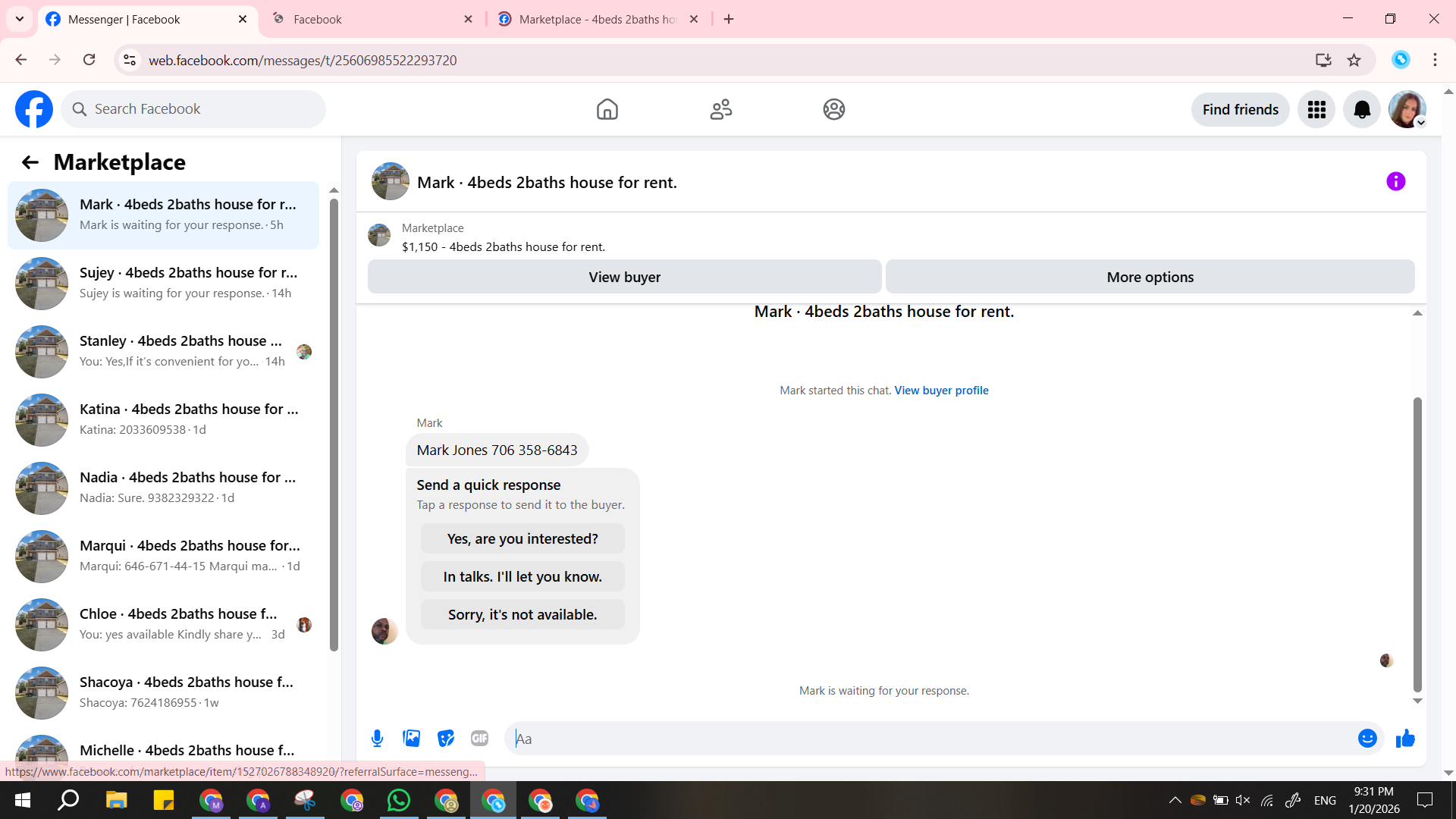Viewport: 1456px width, 819px height.
Task: Send "Sorry, it's not available." reply
Action: coord(522,614)
